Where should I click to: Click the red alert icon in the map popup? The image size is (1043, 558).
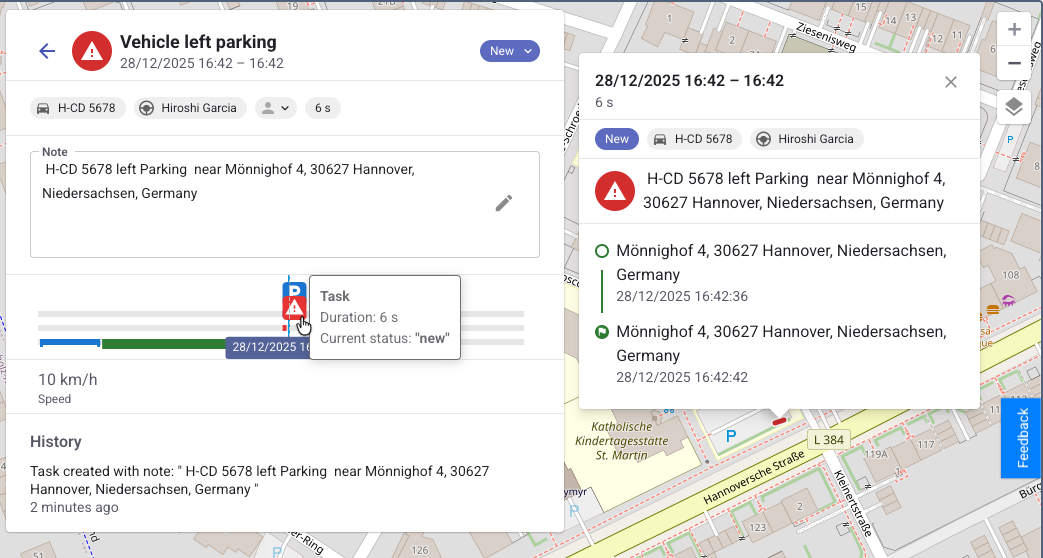pos(615,191)
